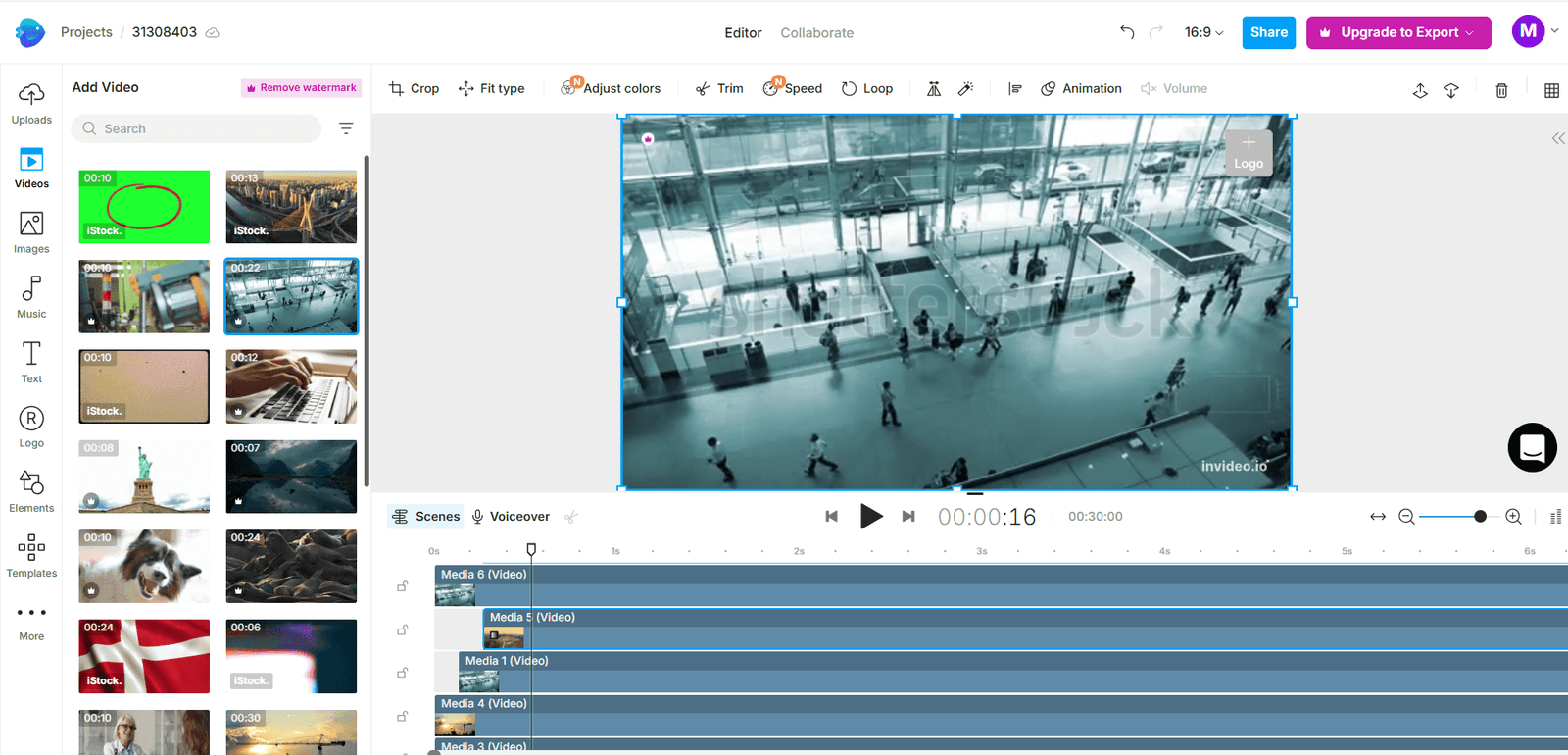The image size is (1568, 755).
Task: Open the Videos panel tab
Action: tap(31, 169)
